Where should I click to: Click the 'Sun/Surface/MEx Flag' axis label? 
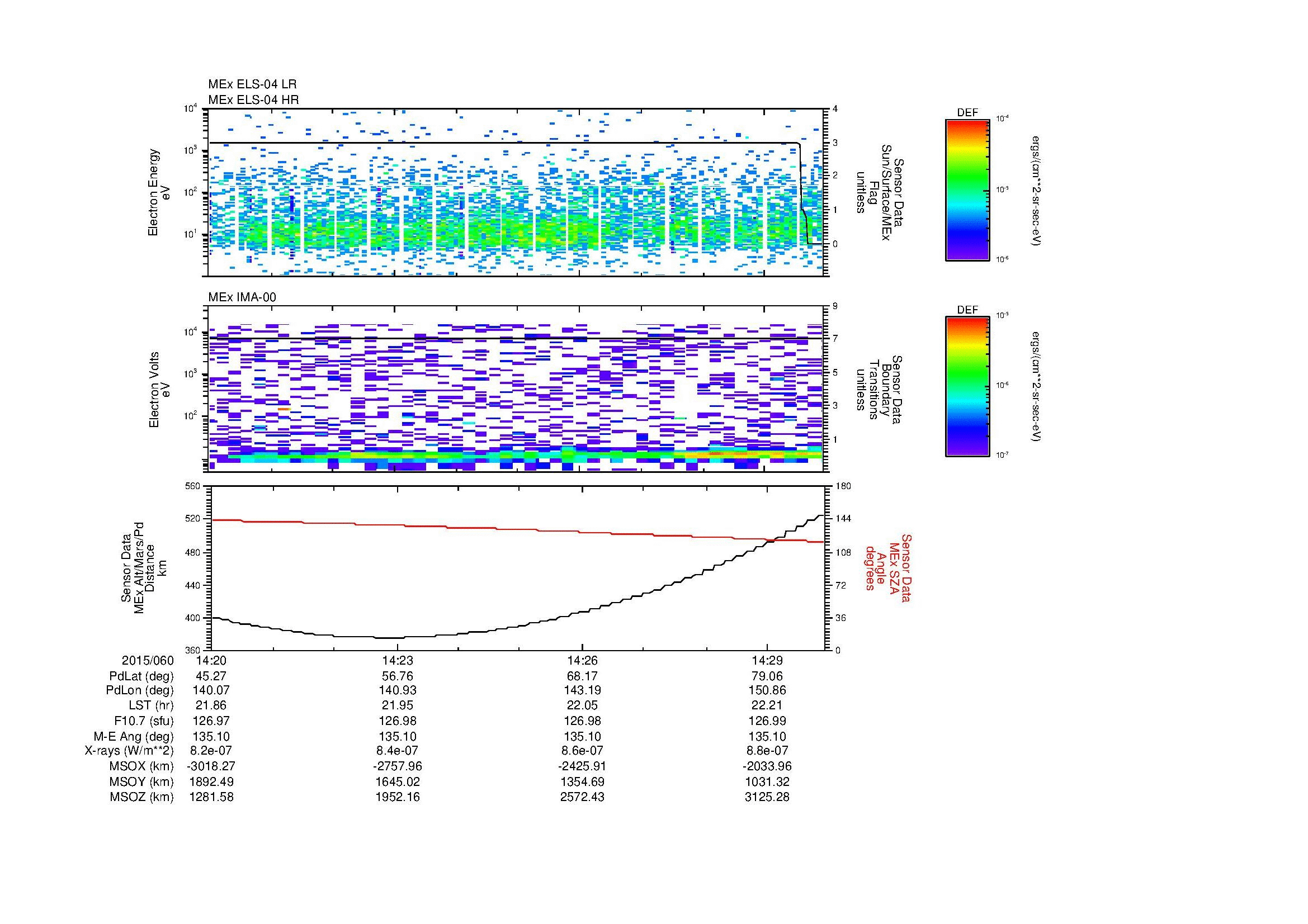[x=879, y=192]
